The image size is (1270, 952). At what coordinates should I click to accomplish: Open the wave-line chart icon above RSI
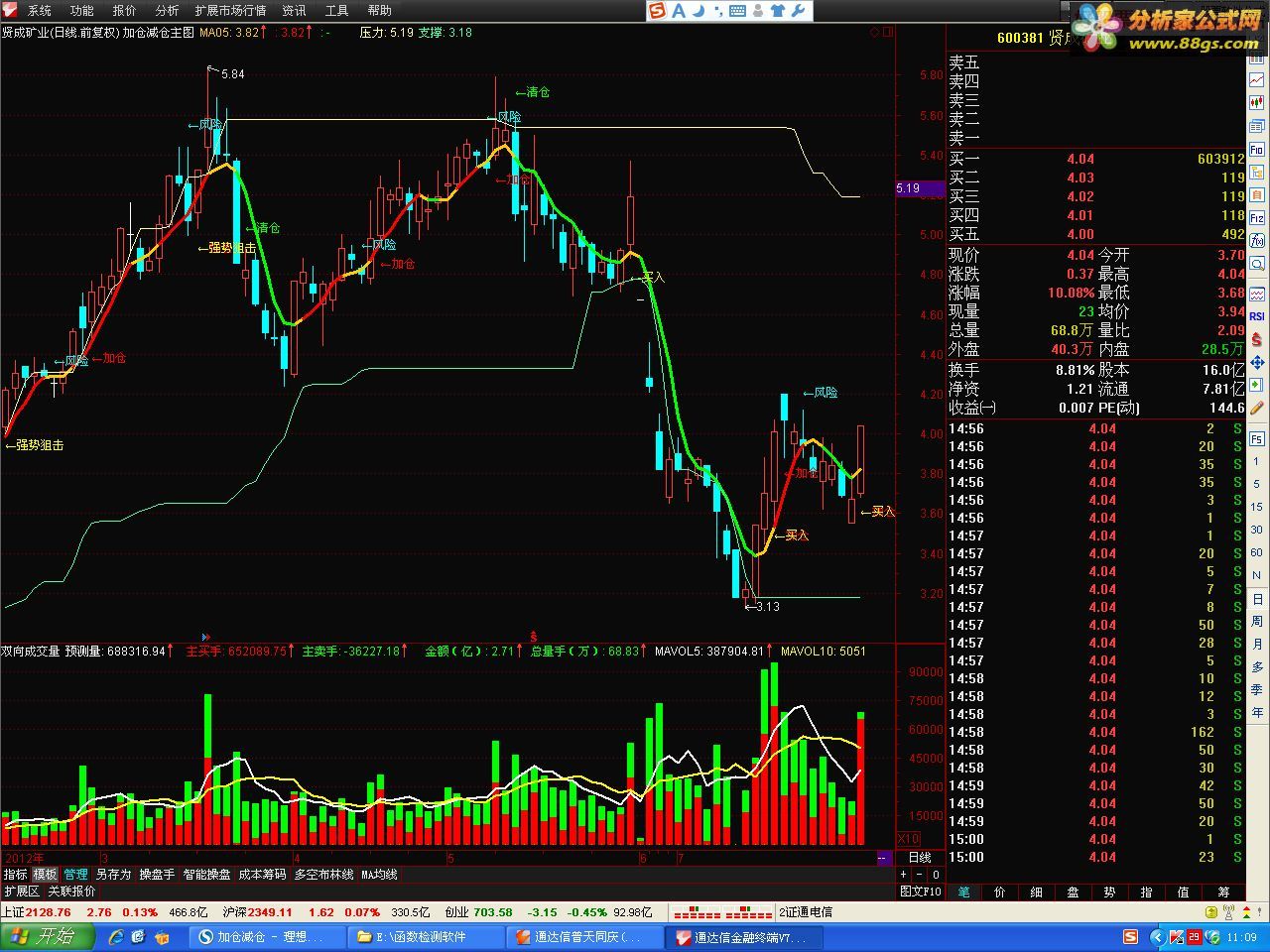tap(1256, 294)
